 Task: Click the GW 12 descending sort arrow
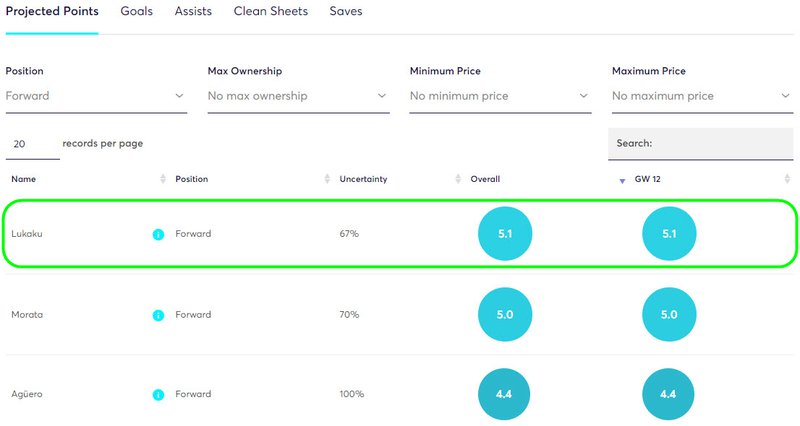click(622, 181)
